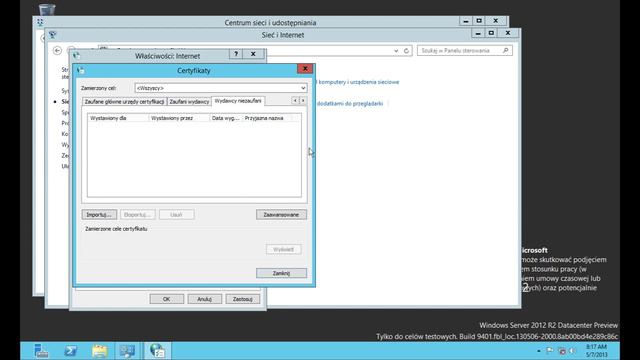Click the Importuj... button
640x360 pixels.
pos(99,215)
